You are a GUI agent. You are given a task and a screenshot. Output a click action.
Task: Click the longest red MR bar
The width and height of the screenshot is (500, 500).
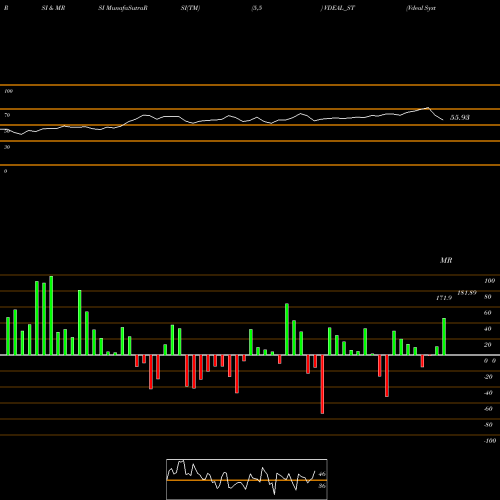point(322,384)
